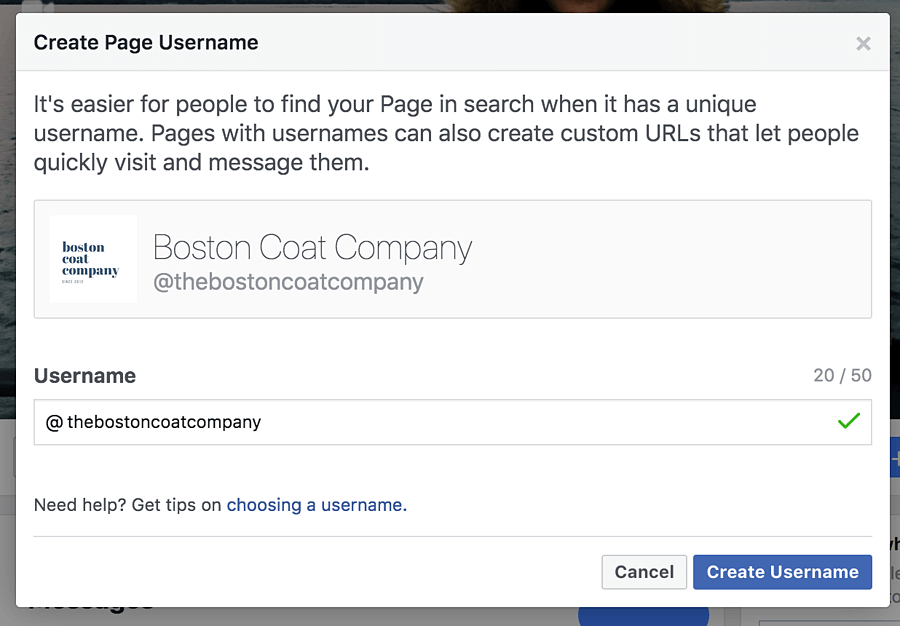Click the partially hidden Messages heading
Image resolution: width=900 pixels, height=626 pixels.
tap(90, 606)
